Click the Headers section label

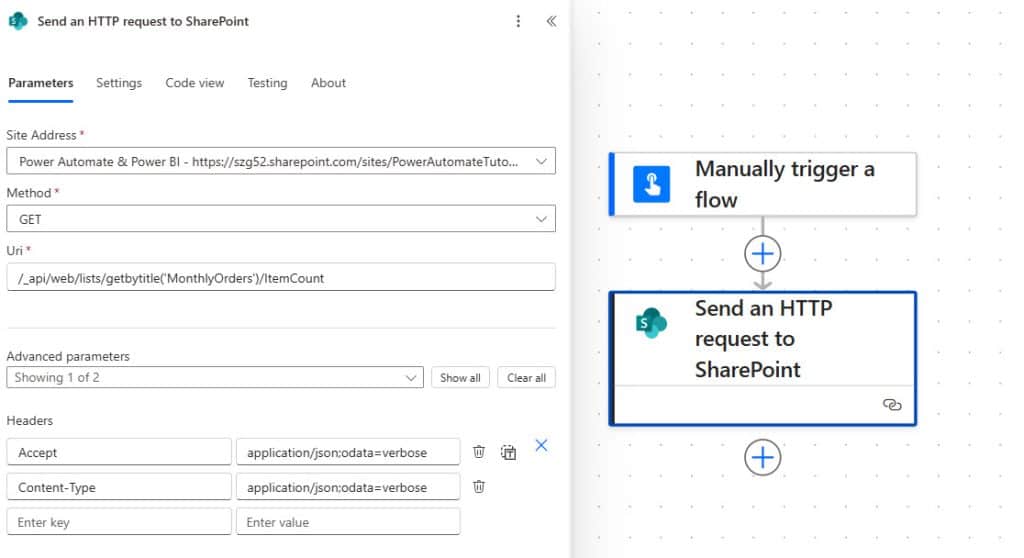[x=29, y=420]
